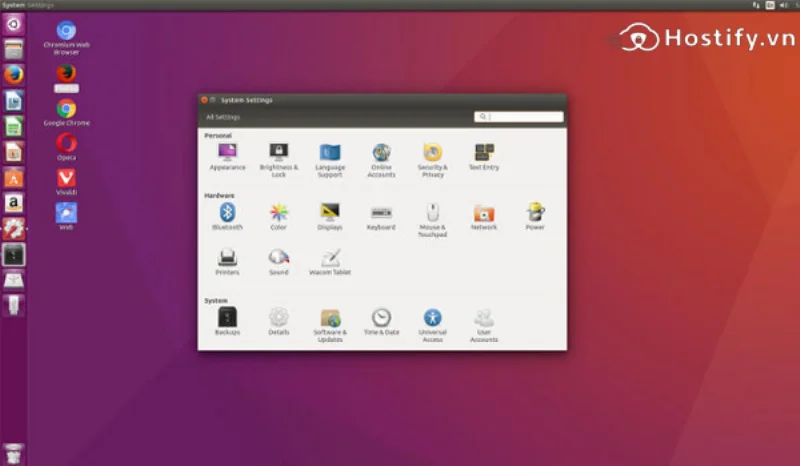Open the sound indicator in top panel
800x466 pixels.
pos(783,5)
